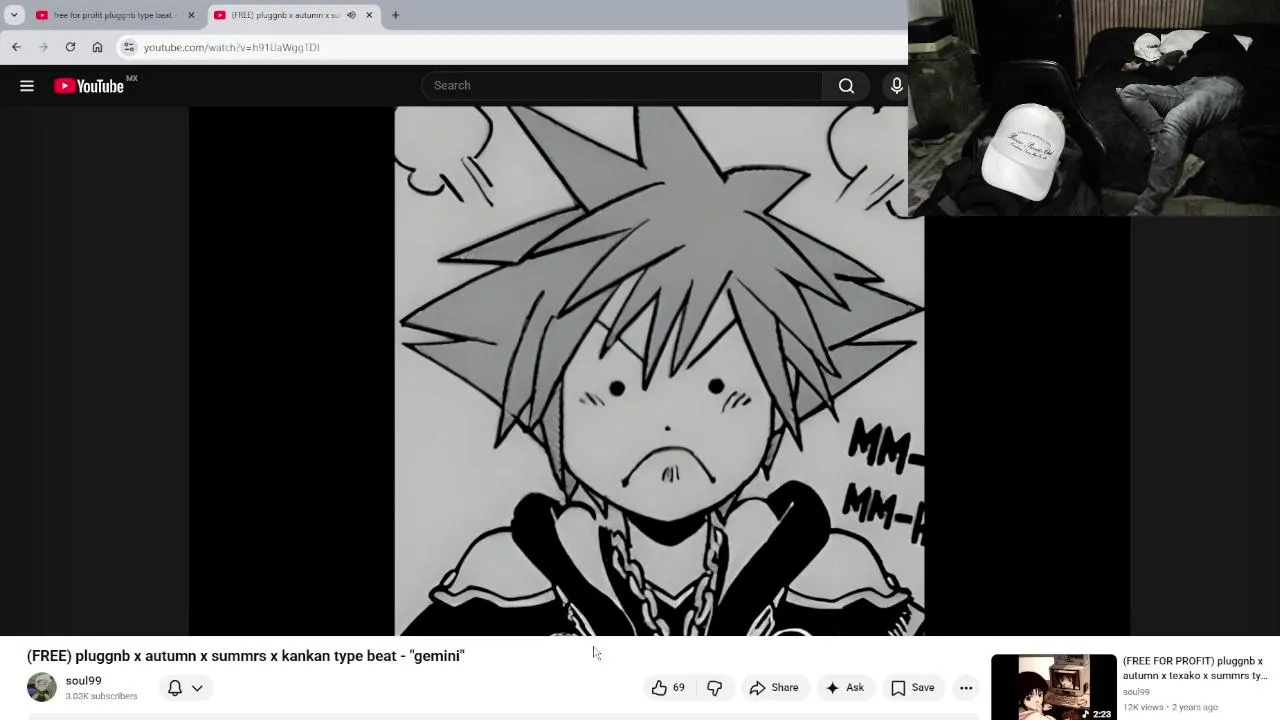
Task: Switch to the 'free for profit pluggnb' tab
Action: pos(113,15)
